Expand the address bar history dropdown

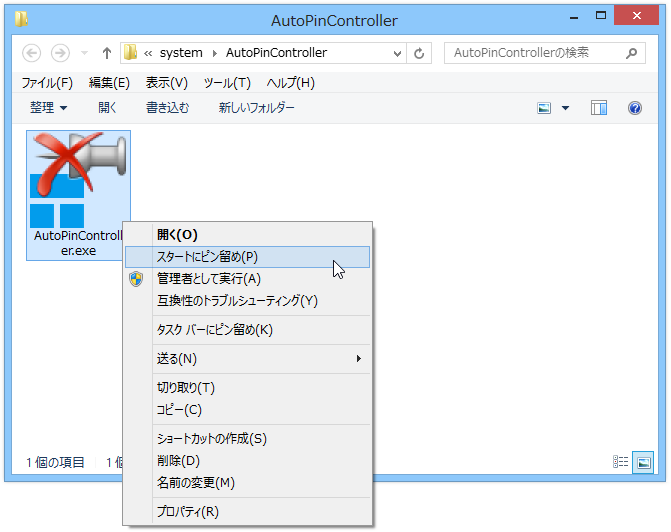(x=397, y=53)
